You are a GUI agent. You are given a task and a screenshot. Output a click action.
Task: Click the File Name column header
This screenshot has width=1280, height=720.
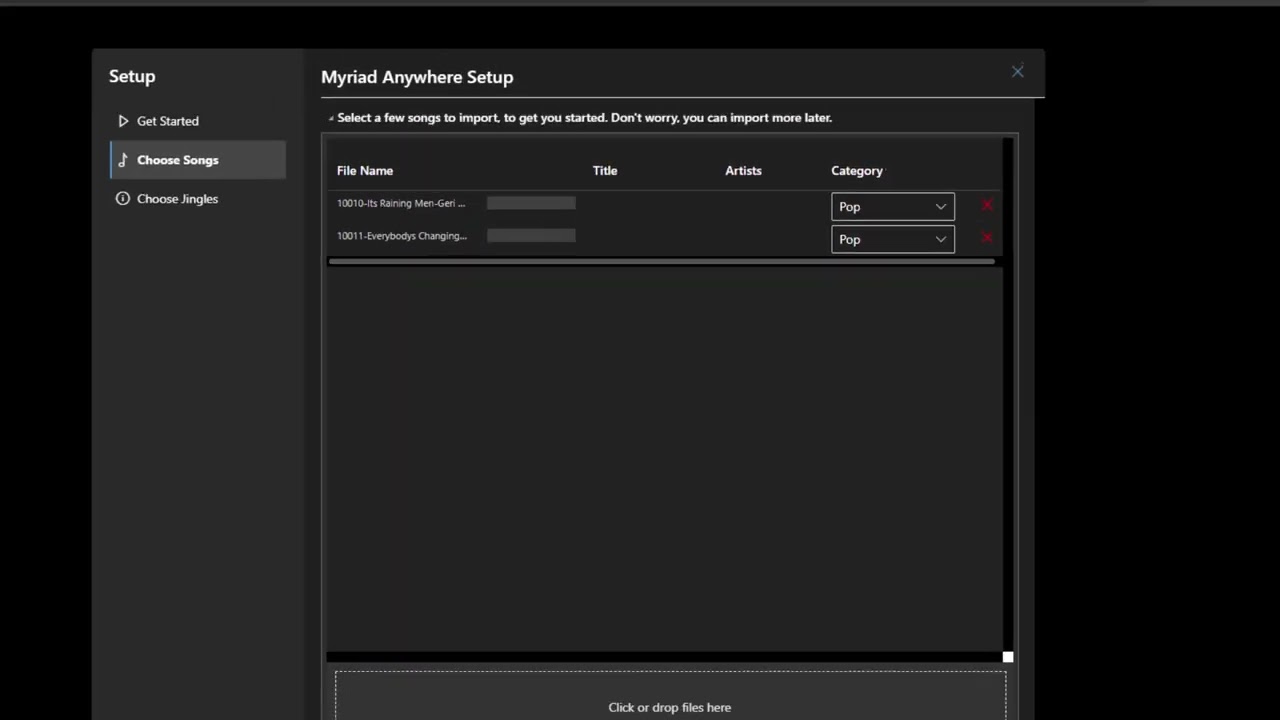[x=365, y=171]
